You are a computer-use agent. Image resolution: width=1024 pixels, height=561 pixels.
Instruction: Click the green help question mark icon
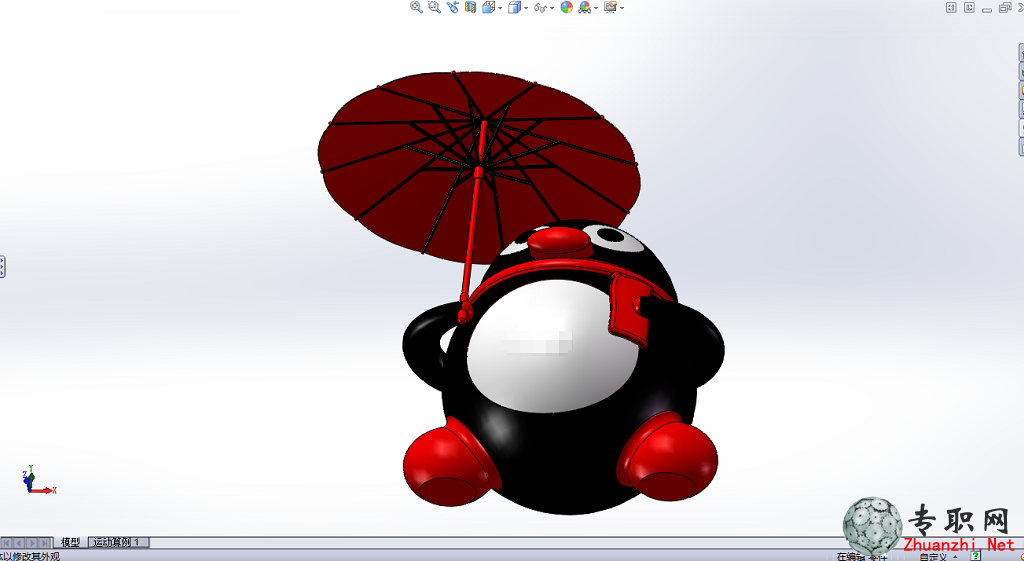[976, 556]
